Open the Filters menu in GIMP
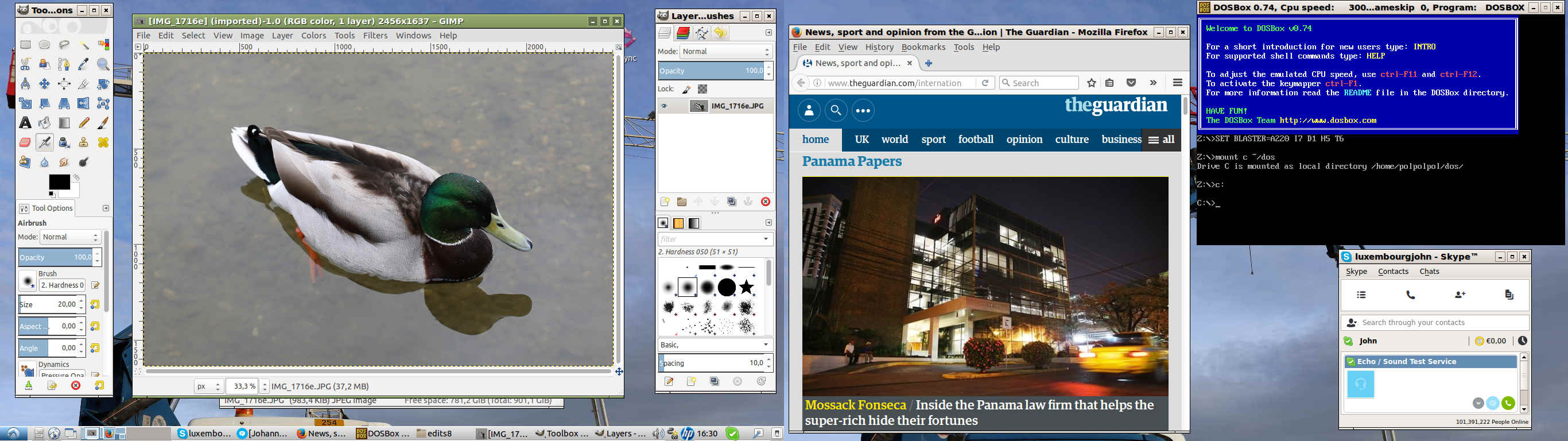Screen dimensions: 1568x441 375,36
